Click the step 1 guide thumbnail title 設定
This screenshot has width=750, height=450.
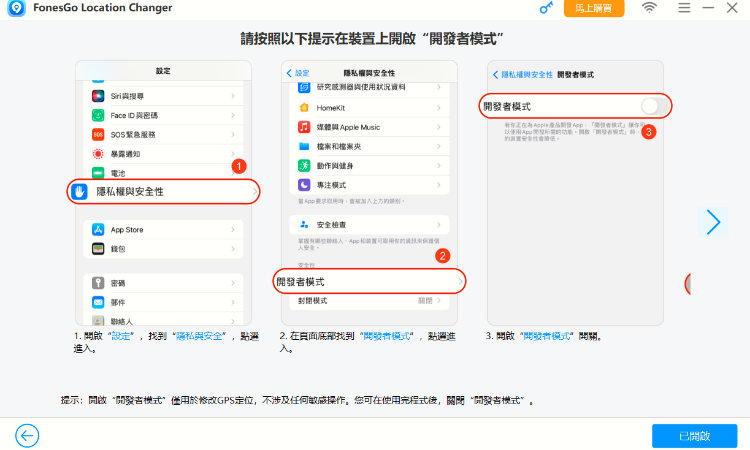pyautogui.click(x=163, y=71)
